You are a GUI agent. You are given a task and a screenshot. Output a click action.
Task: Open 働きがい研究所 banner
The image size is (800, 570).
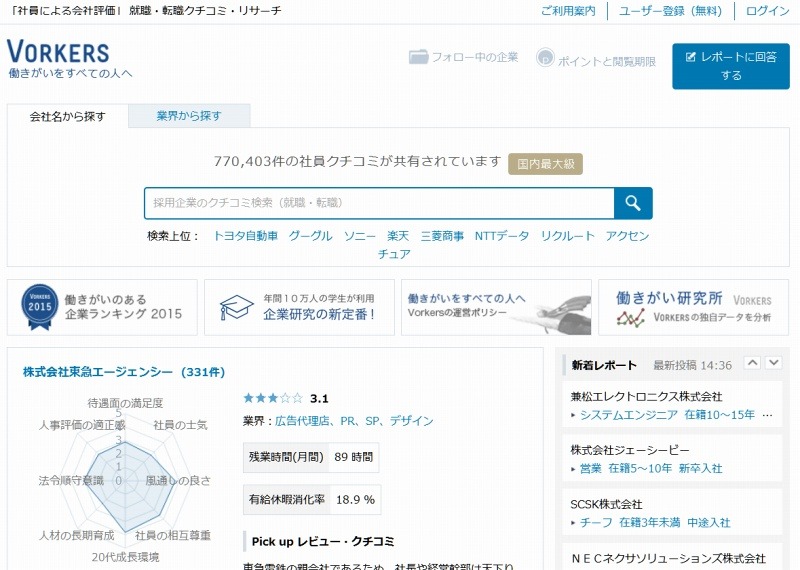pyautogui.click(x=693, y=307)
